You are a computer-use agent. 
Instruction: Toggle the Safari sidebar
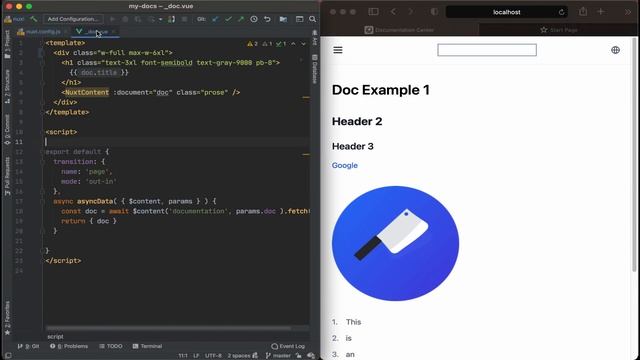[x=373, y=12]
